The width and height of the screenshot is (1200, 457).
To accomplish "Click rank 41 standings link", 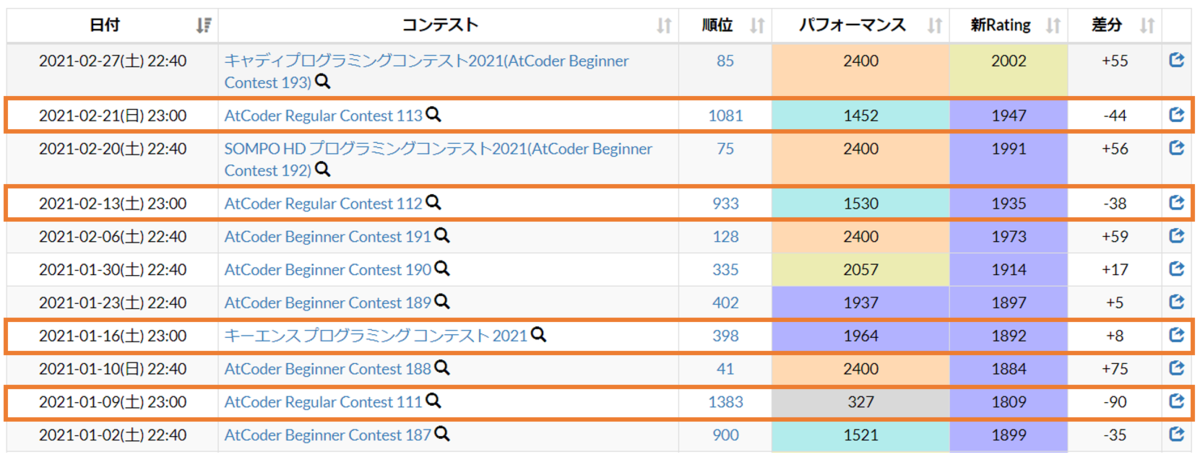I will coord(725,369).
